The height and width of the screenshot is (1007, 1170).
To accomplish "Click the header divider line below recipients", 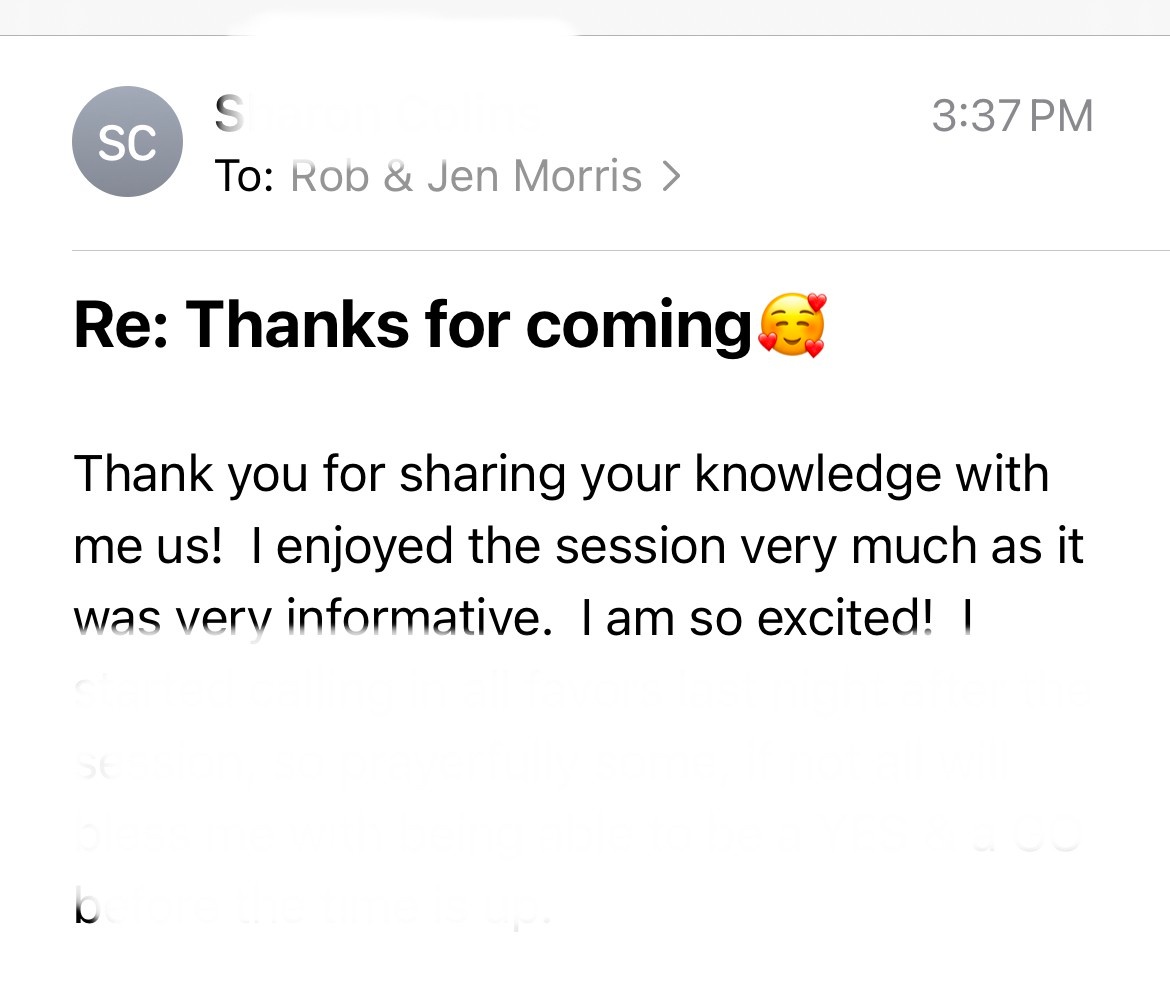I will (x=621, y=251).
